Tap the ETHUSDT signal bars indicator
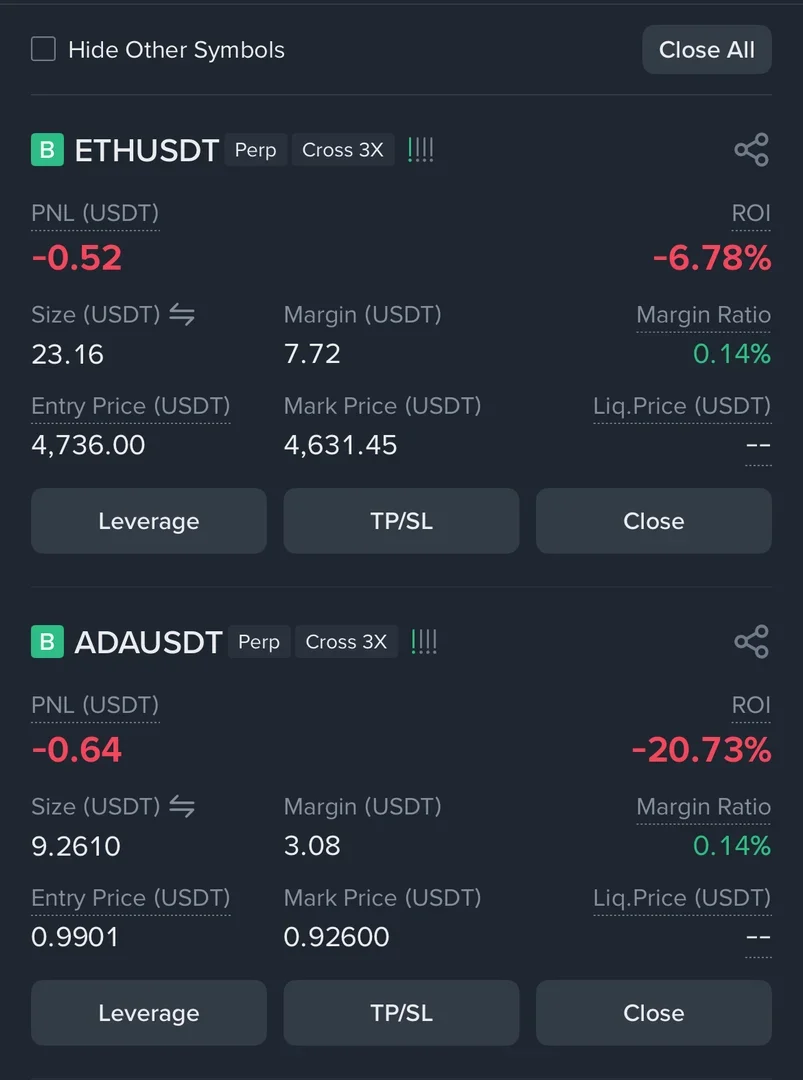Viewport: 803px width, 1080px height. (421, 150)
